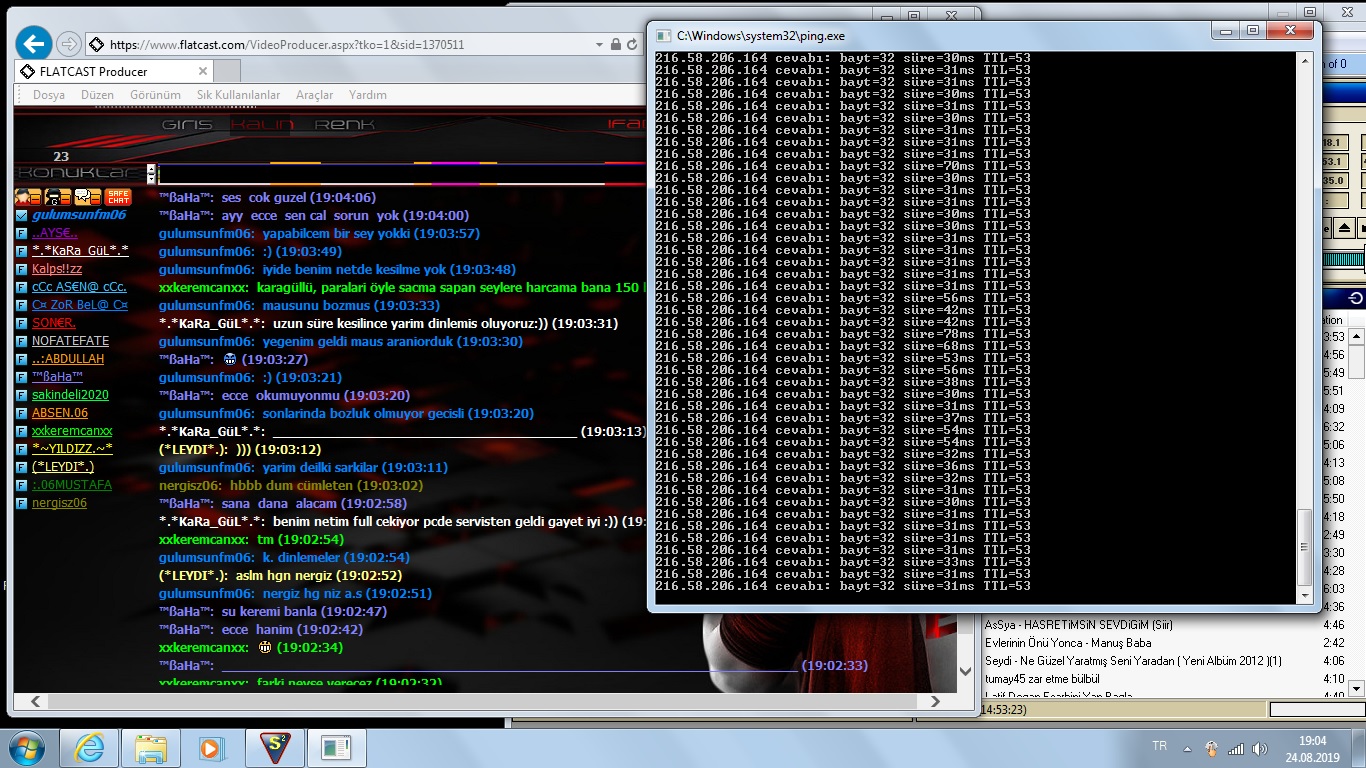1366x768 pixels.
Task: Click the F badge next to NOFATEFATE
Action: click(x=21, y=341)
